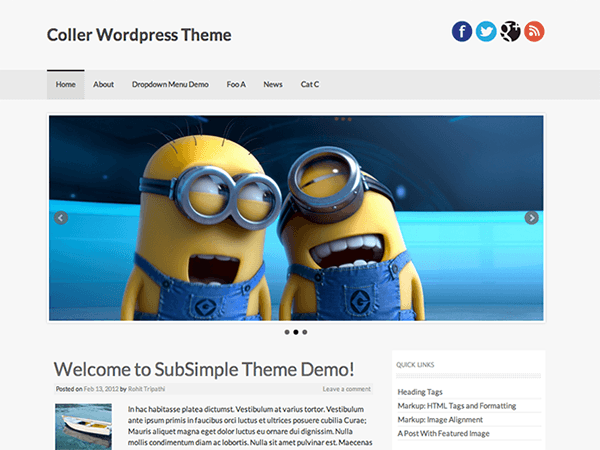This screenshot has height=450, width=600.
Task: Open the Twitter social icon
Action: (486, 31)
